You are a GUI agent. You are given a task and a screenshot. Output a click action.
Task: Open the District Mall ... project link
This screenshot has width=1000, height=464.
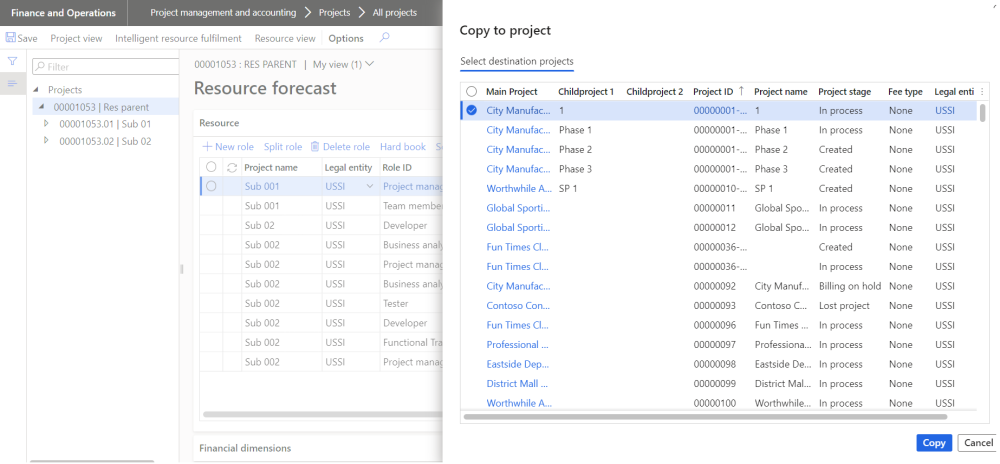(518, 384)
